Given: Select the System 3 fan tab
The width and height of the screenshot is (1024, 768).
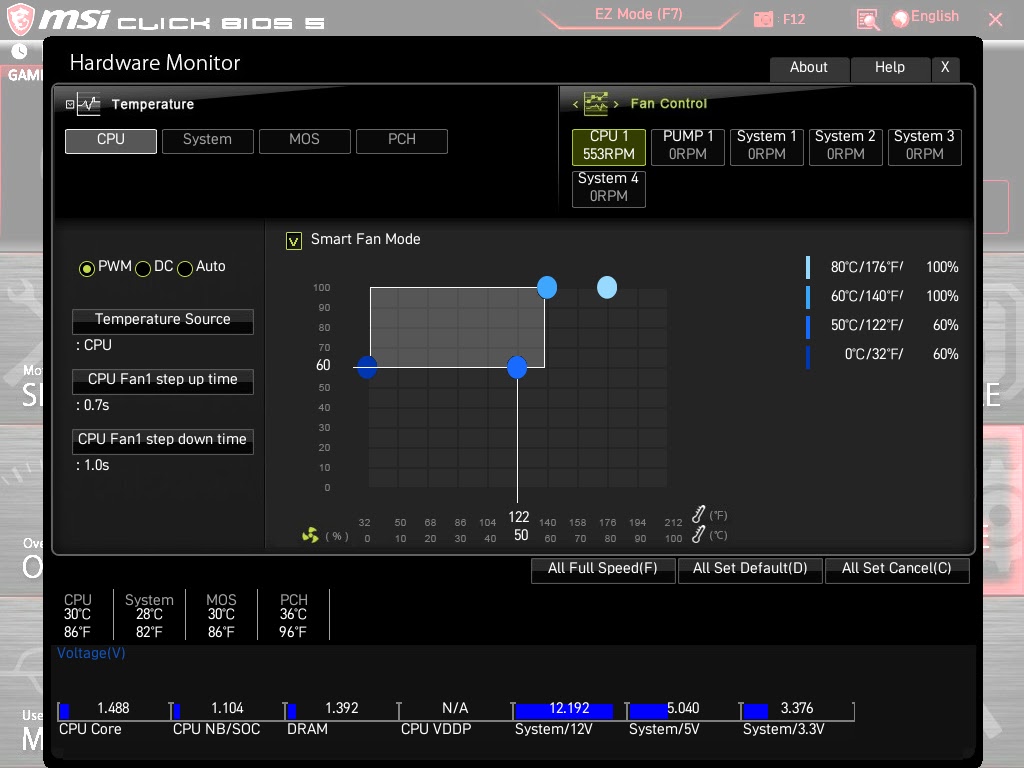Looking at the screenshot, I should click(x=924, y=146).
